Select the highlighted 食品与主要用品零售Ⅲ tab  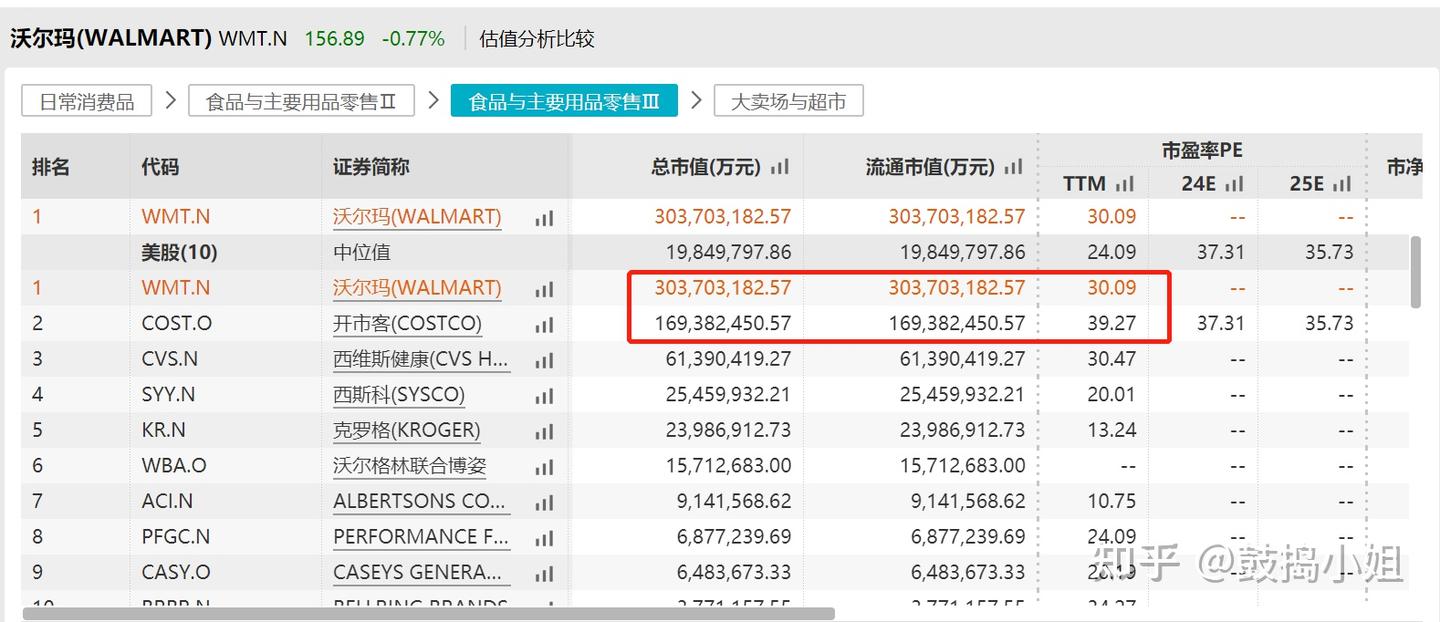(x=564, y=101)
